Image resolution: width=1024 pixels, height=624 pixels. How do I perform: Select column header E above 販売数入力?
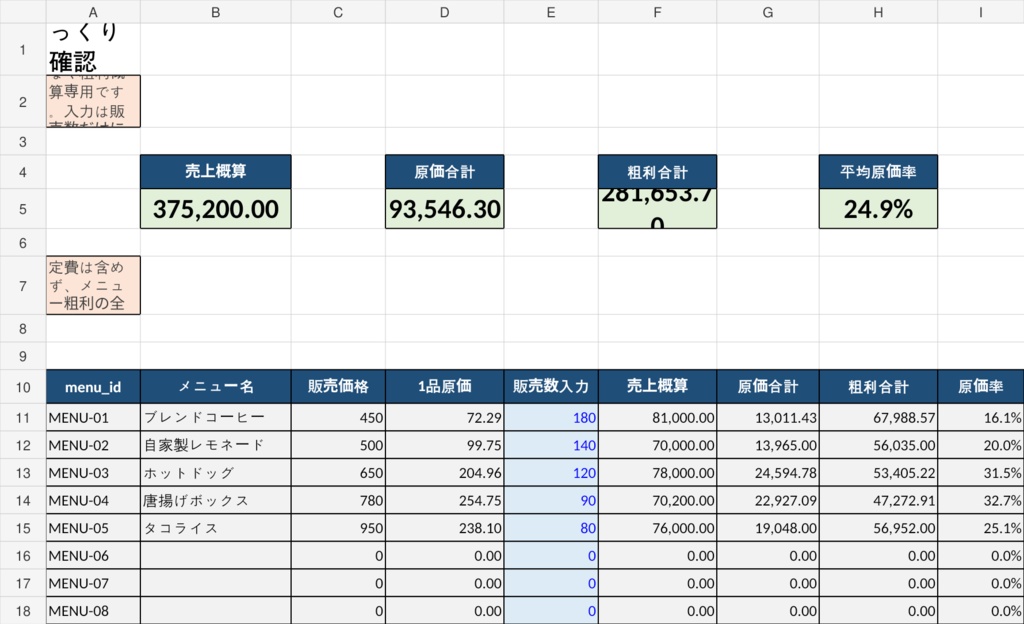pos(550,11)
